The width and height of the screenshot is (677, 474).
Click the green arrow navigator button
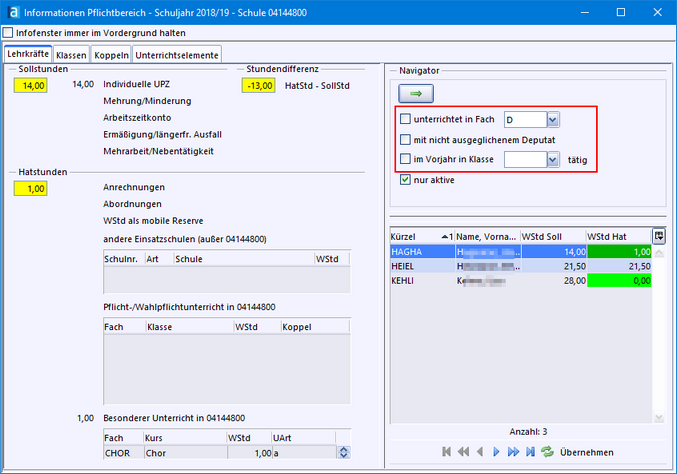[414, 91]
